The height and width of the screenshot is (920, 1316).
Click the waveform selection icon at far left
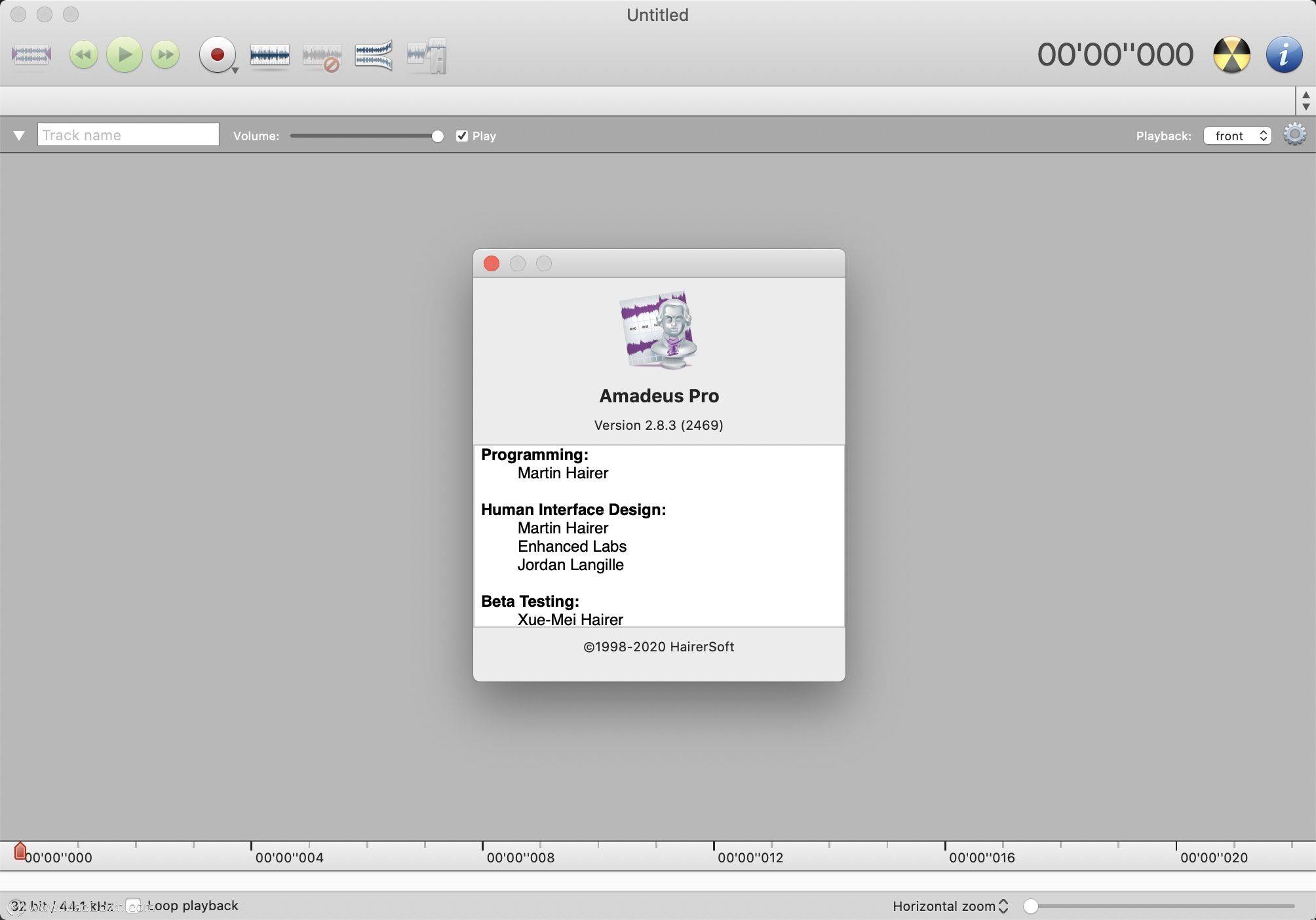[x=30, y=54]
